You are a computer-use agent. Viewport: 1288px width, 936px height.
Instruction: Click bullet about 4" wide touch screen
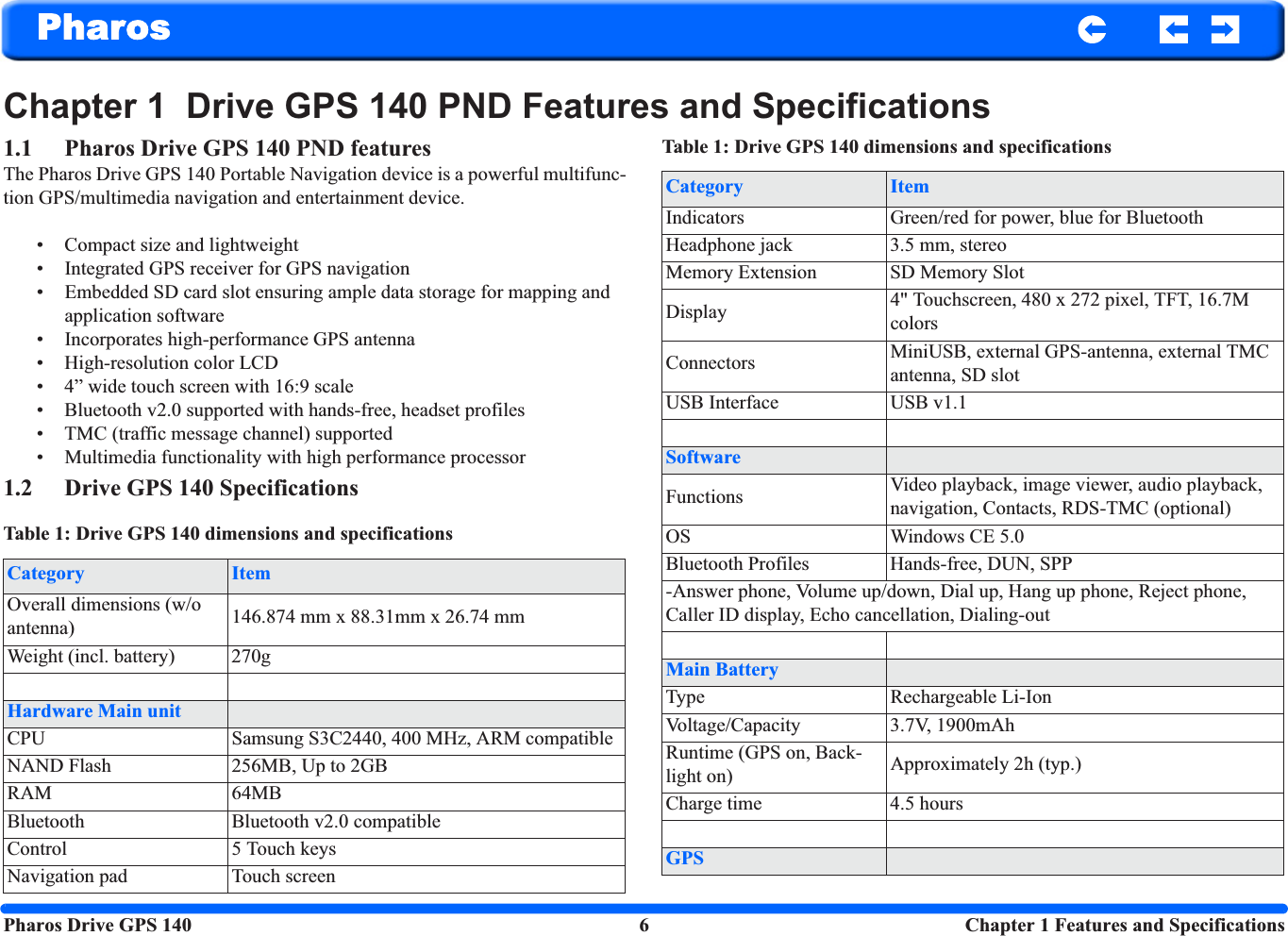(209, 387)
